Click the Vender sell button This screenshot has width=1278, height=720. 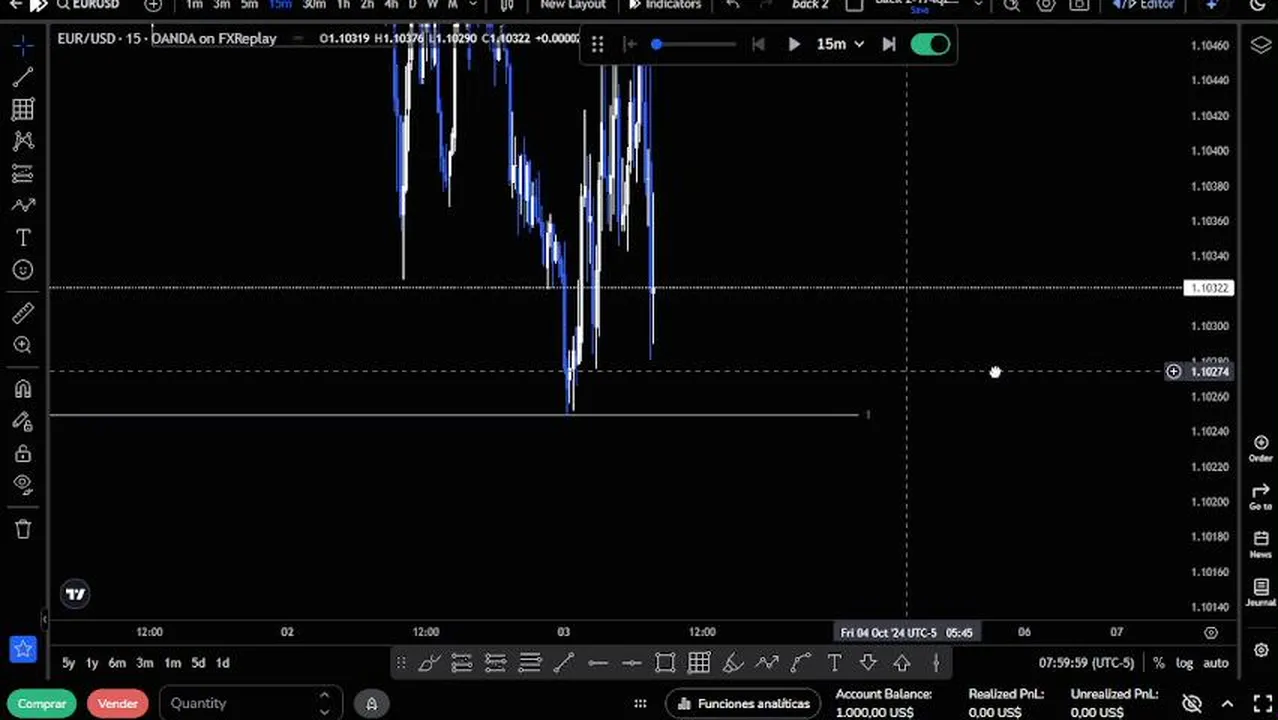117,704
